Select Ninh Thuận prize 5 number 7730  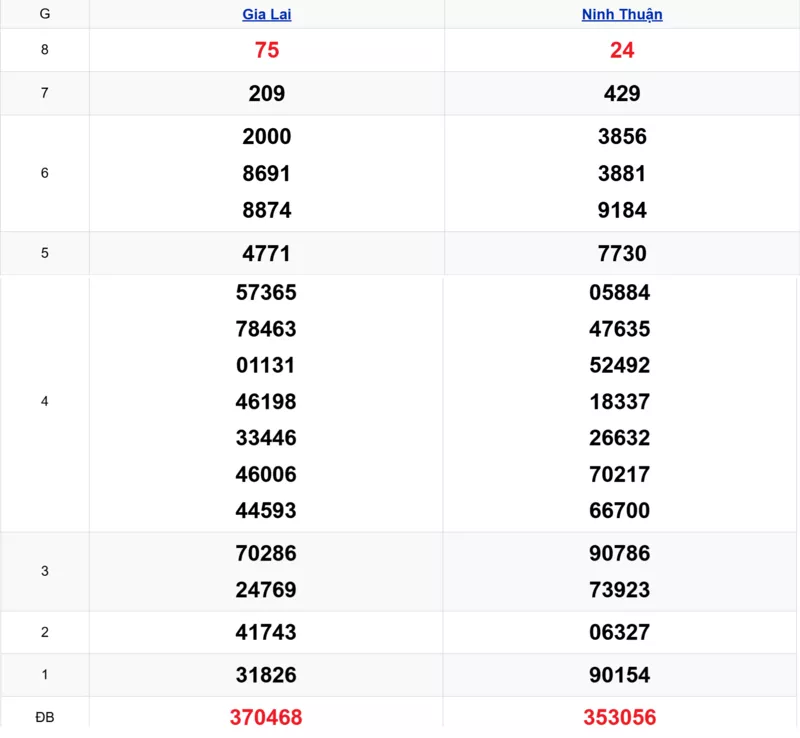tap(622, 253)
